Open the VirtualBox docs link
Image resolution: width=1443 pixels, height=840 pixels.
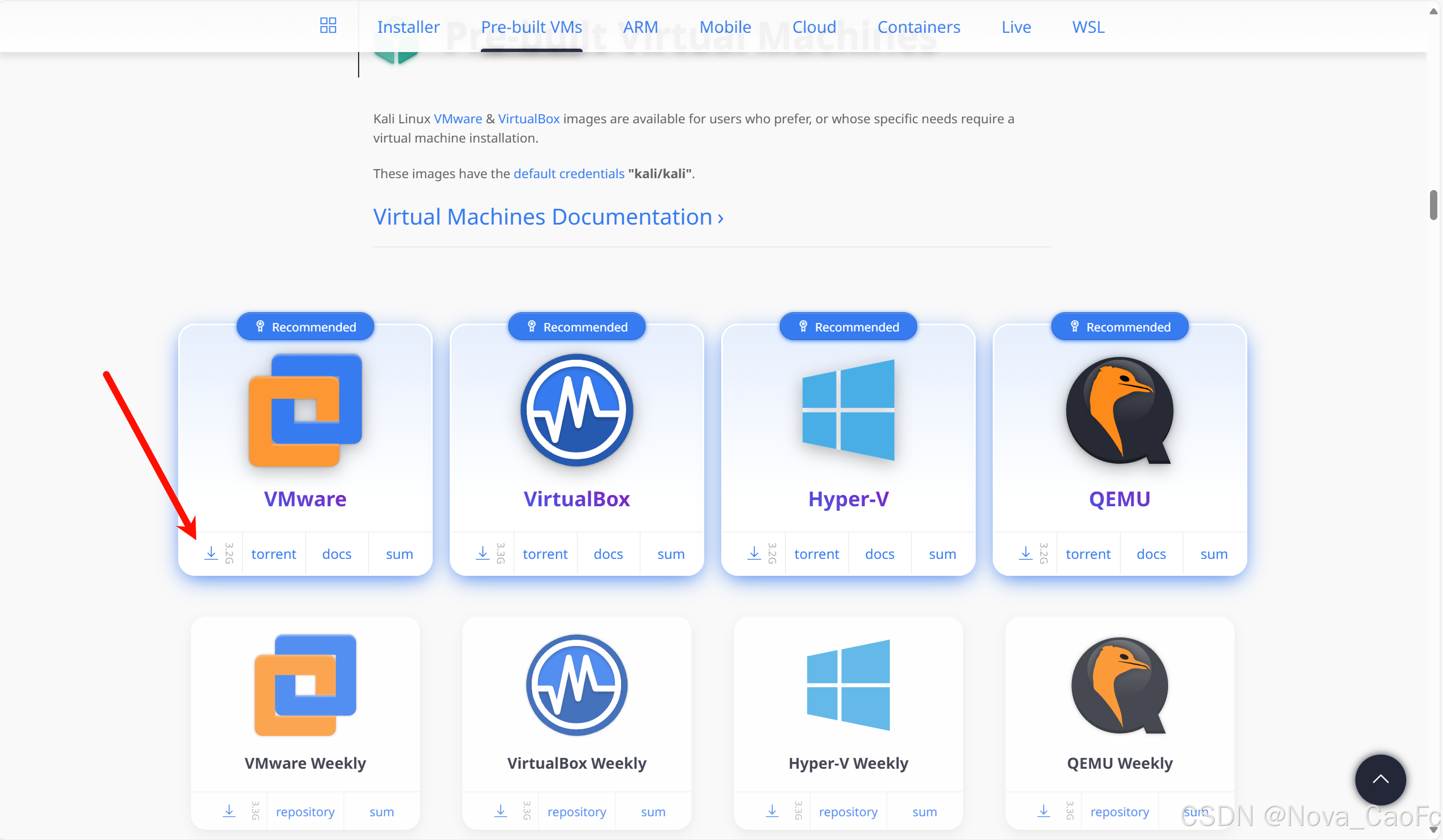[x=608, y=554]
